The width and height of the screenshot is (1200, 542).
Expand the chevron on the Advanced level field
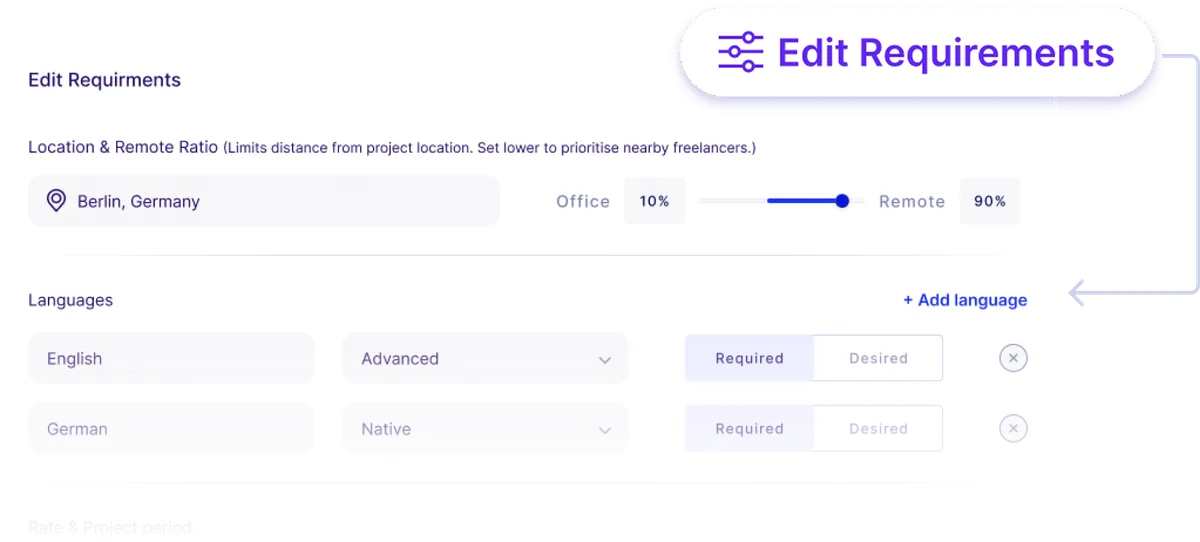(604, 360)
